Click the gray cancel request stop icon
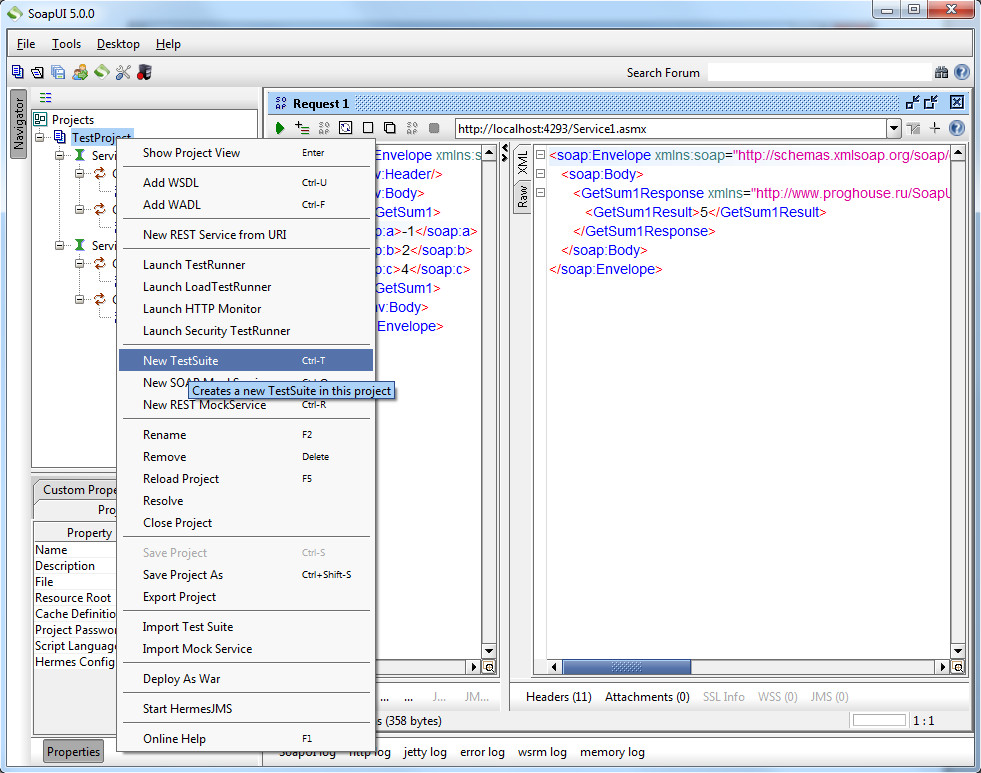 click(434, 128)
